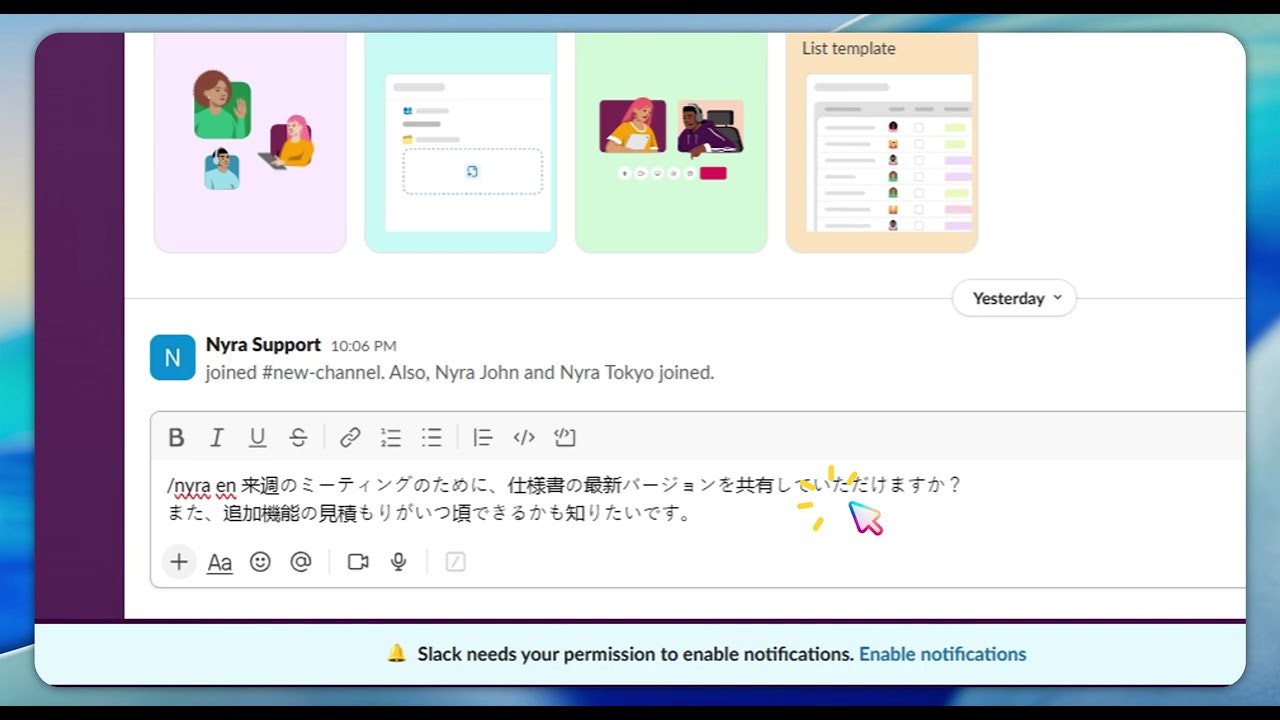Click the Nyra Support avatar
Viewport: 1280px width, 720px height.
[172, 358]
